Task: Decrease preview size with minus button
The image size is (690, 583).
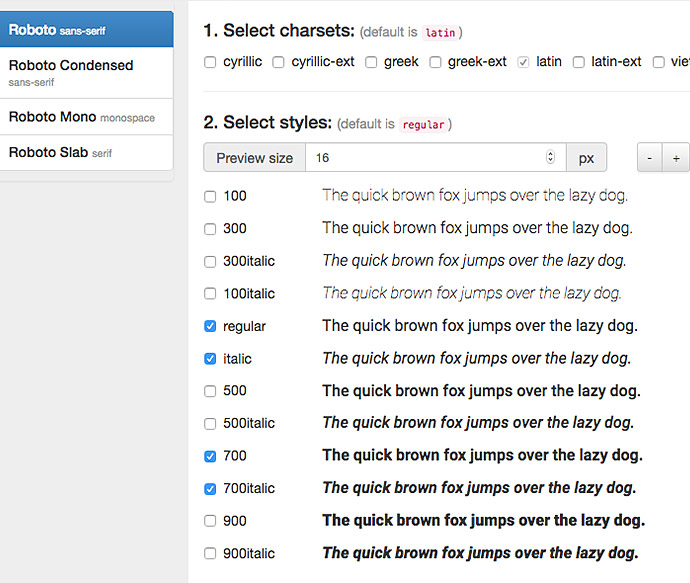Action: coord(650,157)
